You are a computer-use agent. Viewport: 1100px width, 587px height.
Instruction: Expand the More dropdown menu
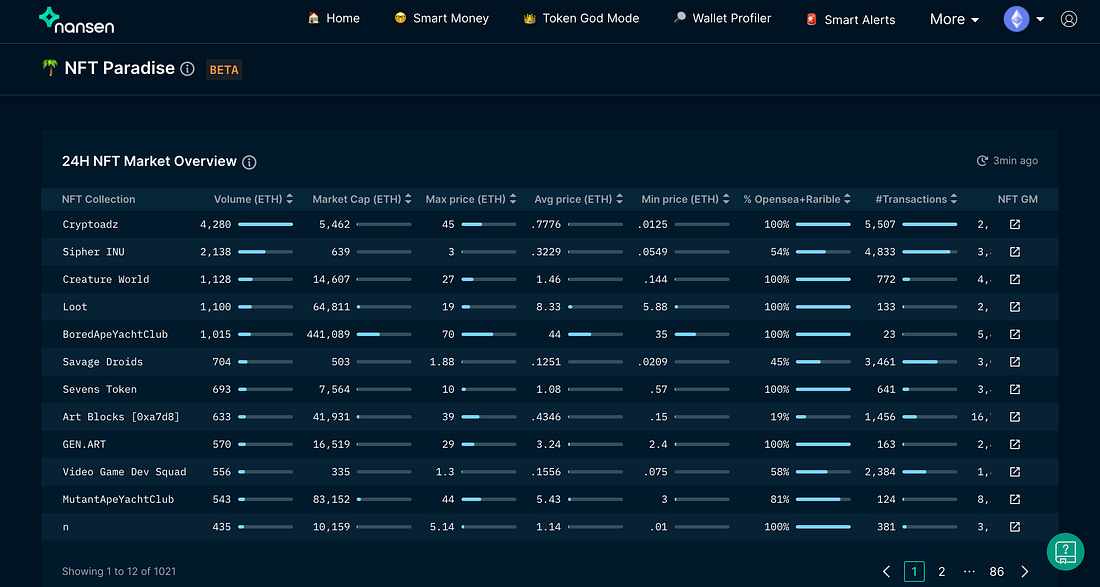point(954,19)
